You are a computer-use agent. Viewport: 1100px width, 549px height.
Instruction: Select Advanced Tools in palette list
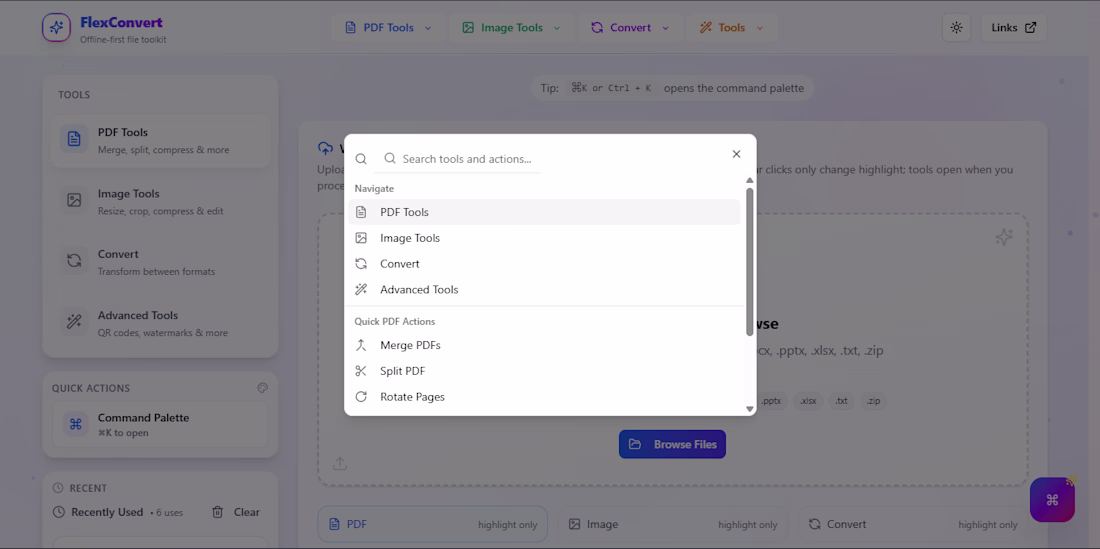point(419,290)
